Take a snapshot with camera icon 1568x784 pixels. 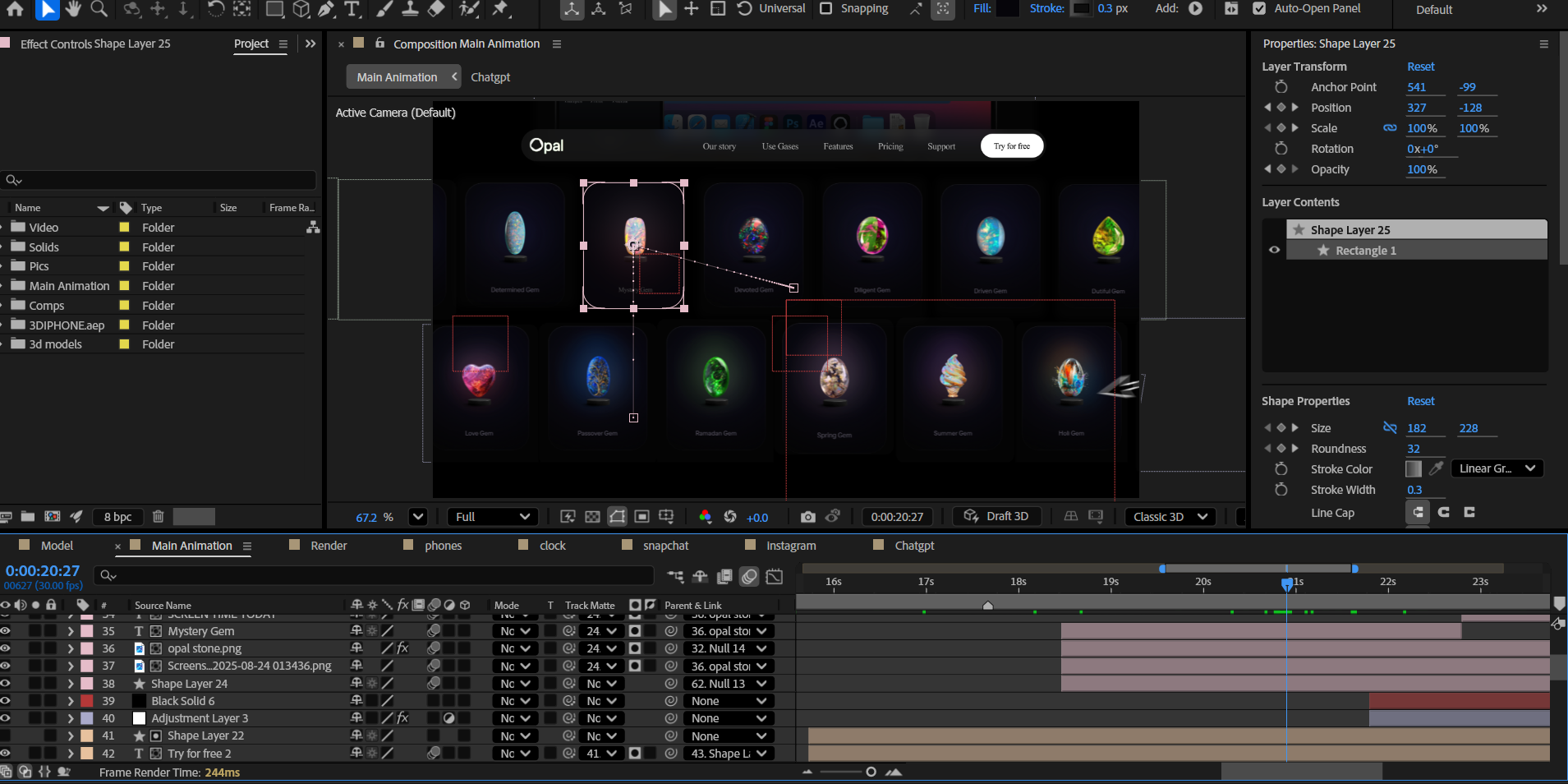808,517
